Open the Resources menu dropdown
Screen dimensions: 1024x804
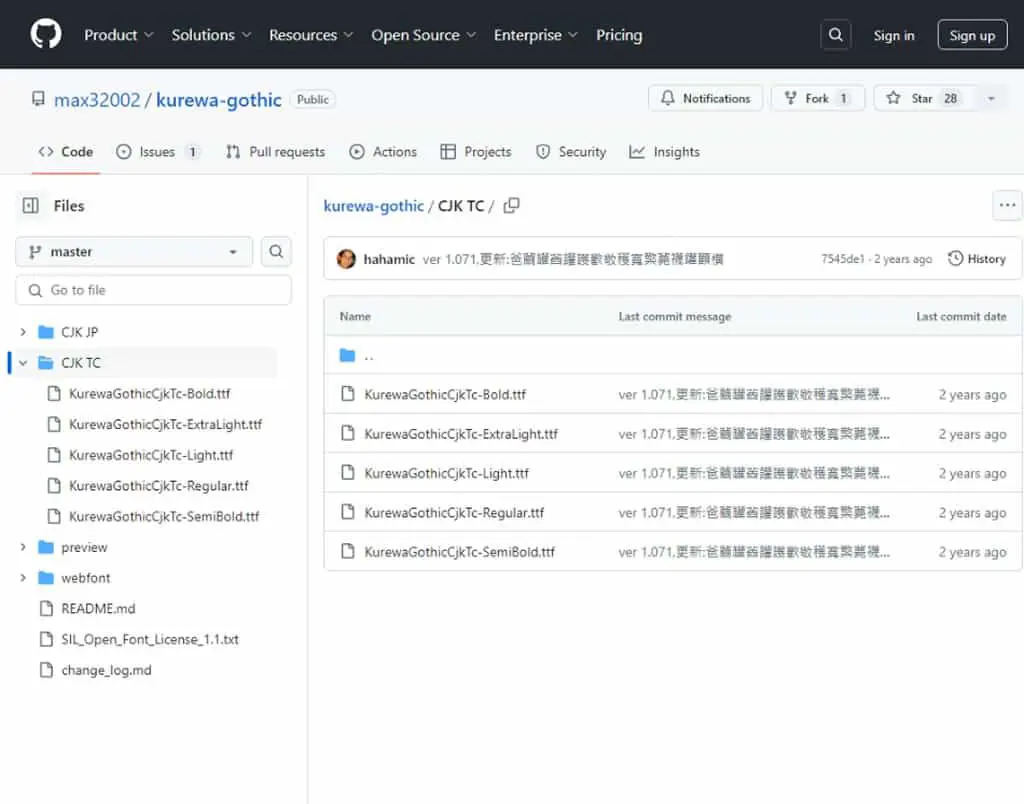pos(311,35)
